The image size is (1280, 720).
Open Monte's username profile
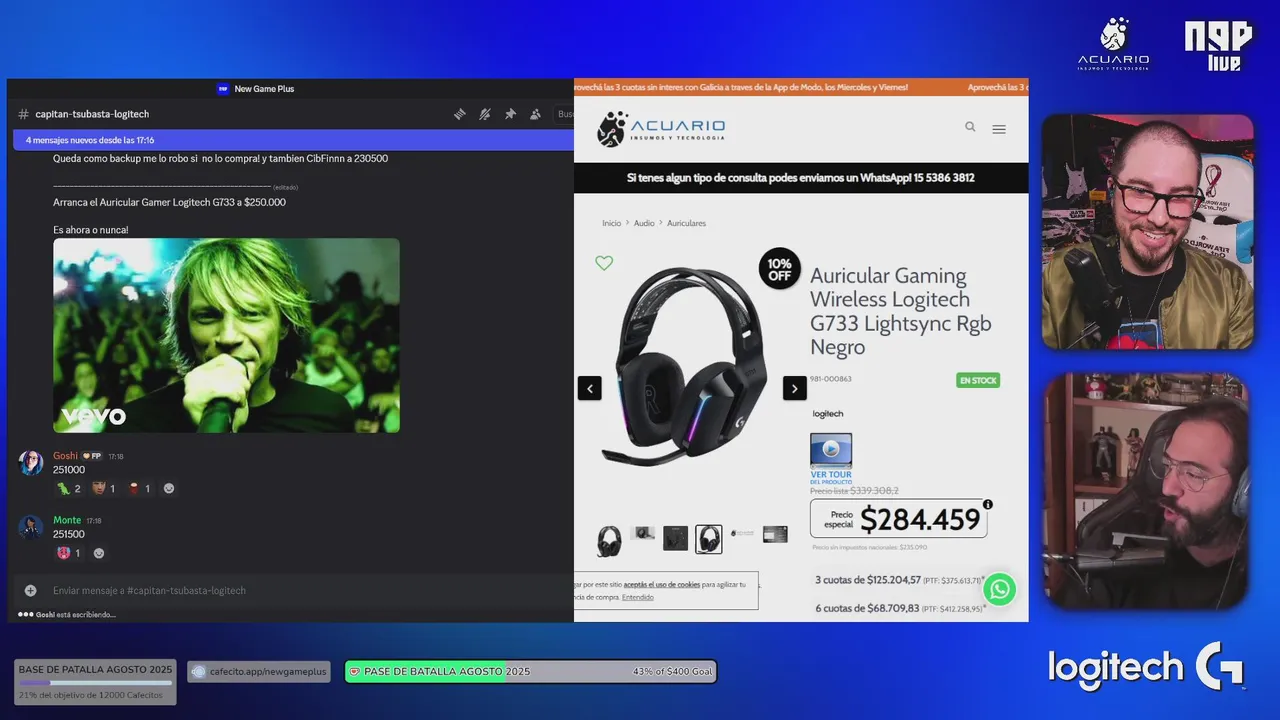67,520
